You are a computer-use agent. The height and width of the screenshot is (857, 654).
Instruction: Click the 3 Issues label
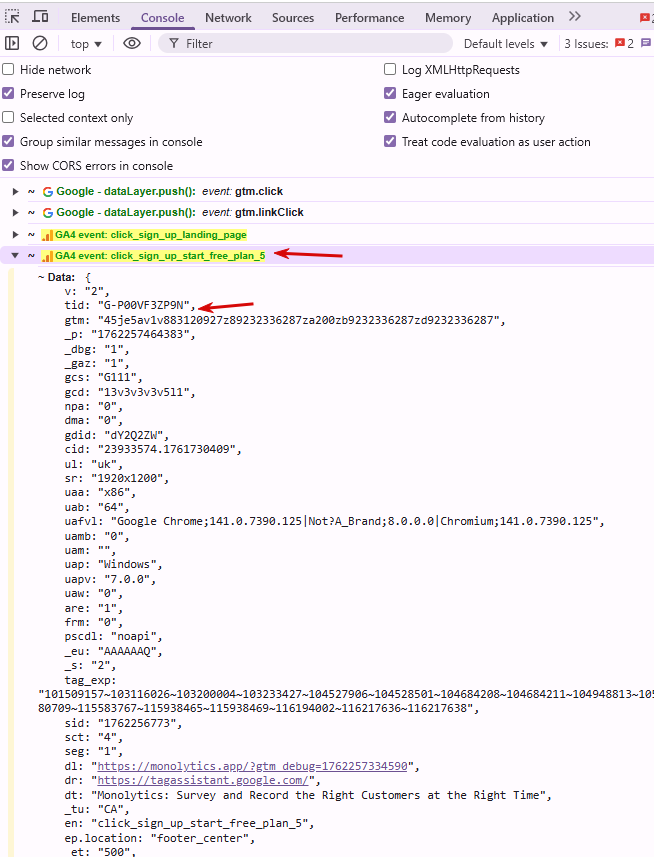tap(586, 44)
